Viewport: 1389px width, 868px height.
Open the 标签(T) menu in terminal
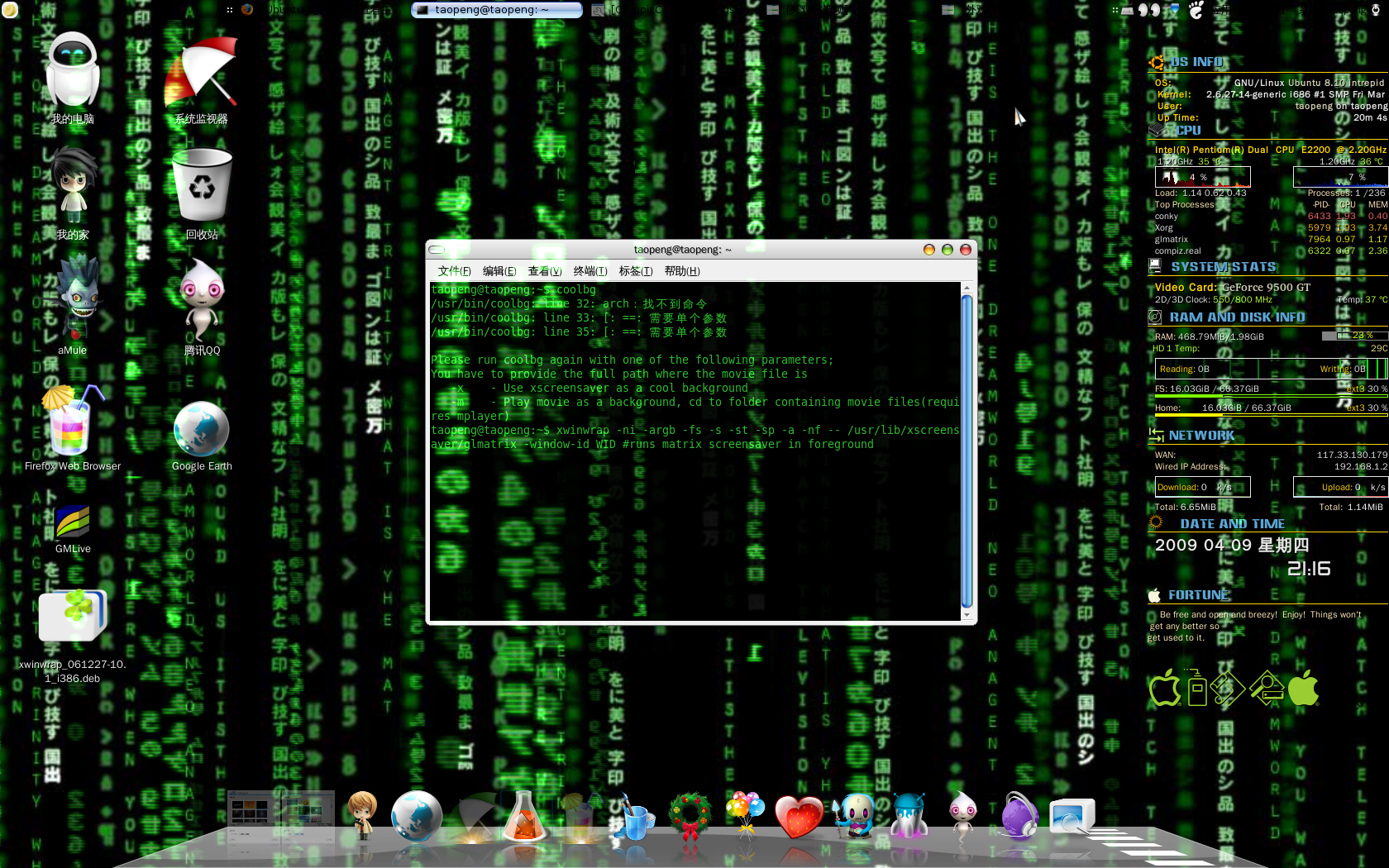click(x=636, y=271)
